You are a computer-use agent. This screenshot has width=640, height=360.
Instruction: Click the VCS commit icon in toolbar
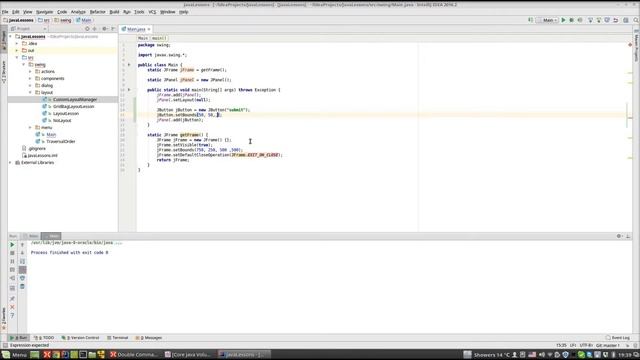[599, 20]
